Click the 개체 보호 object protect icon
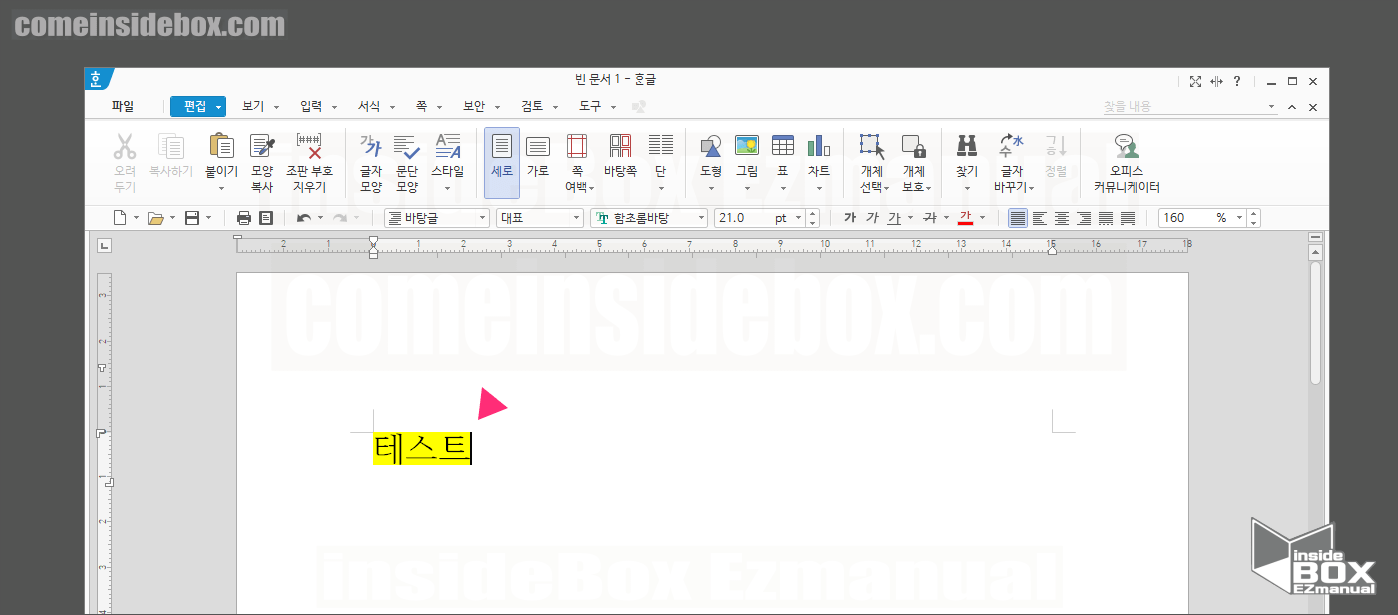Image resolution: width=1398 pixels, height=615 pixels. click(913, 147)
